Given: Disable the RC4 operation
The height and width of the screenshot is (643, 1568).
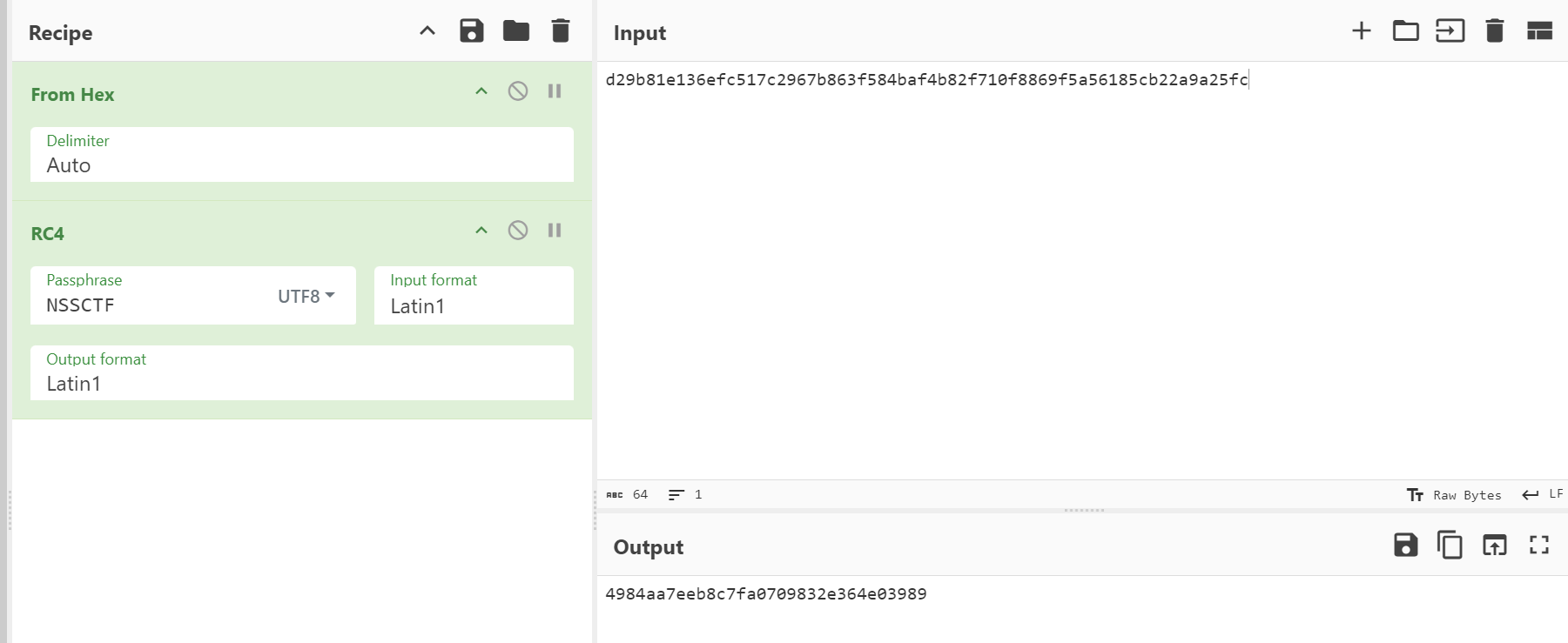Looking at the screenshot, I should (518, 231).
